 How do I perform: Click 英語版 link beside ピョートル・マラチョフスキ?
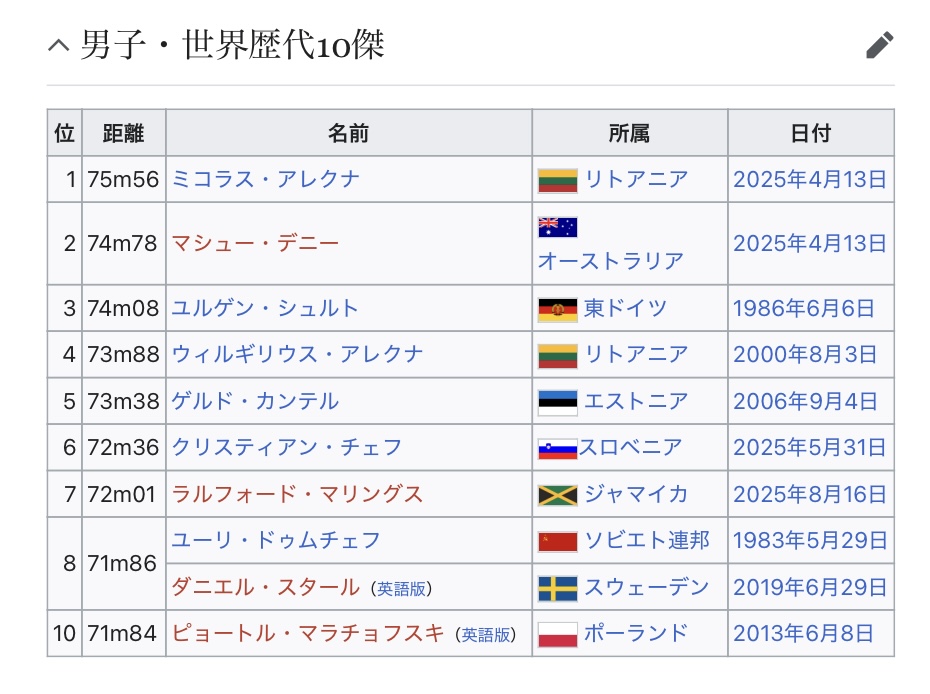click(x=489, y=635)
